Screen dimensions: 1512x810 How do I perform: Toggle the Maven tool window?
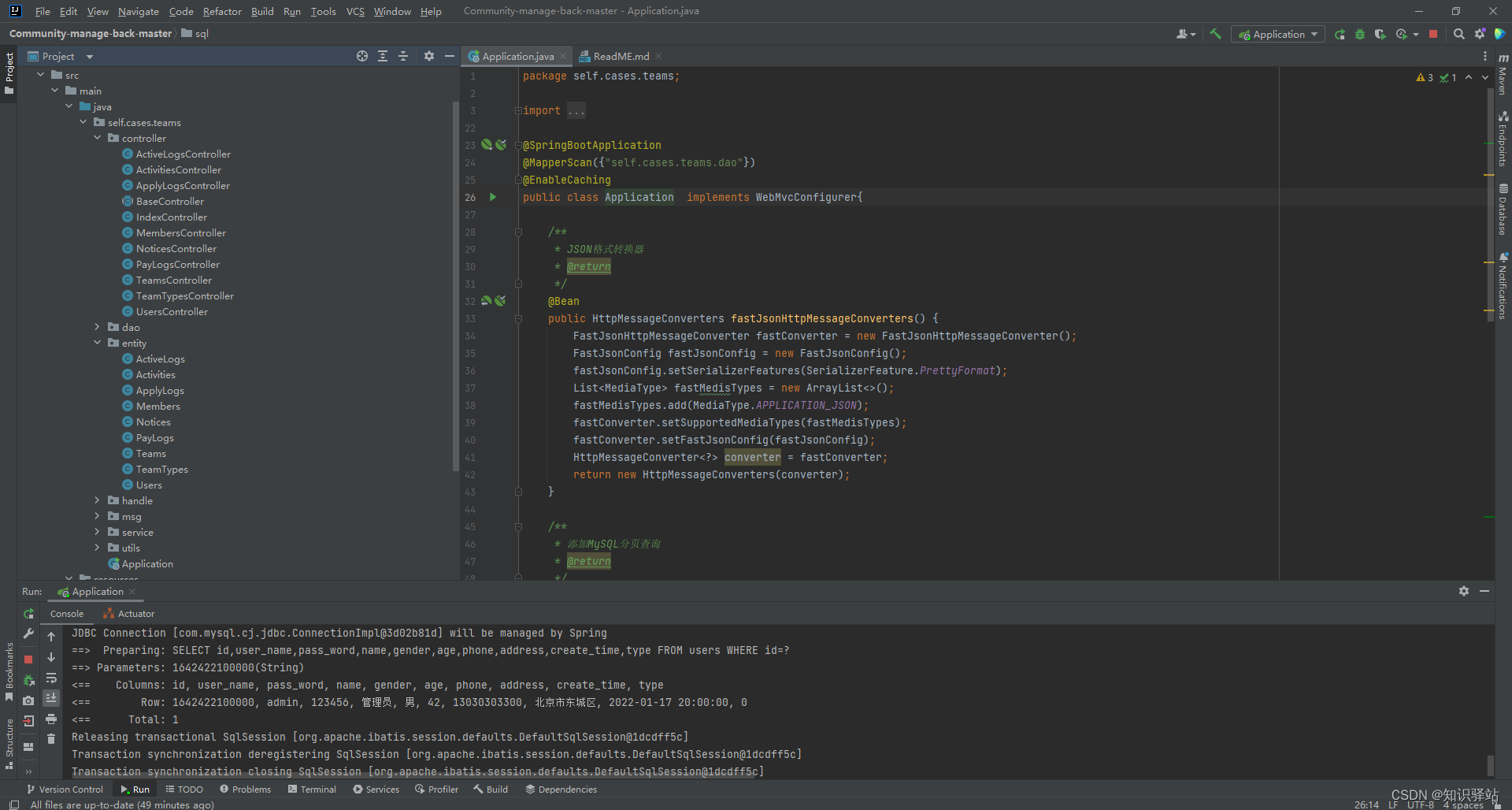point(1503,73)
